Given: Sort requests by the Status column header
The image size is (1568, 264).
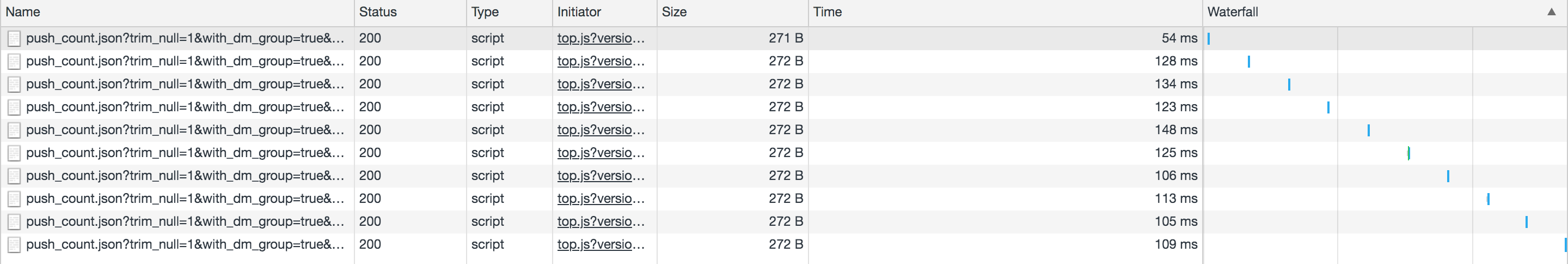Looking at the screenshot, I should (x=377, y=12).
